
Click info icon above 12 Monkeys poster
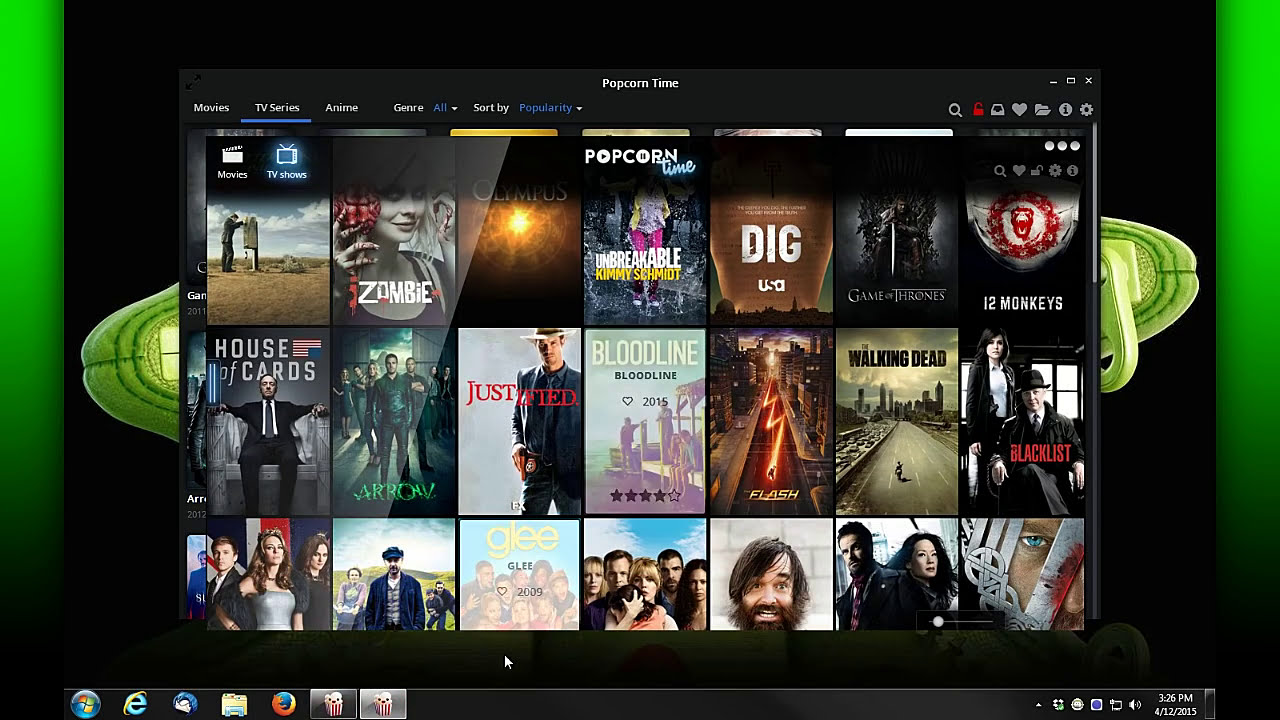tap(1072, 171)
